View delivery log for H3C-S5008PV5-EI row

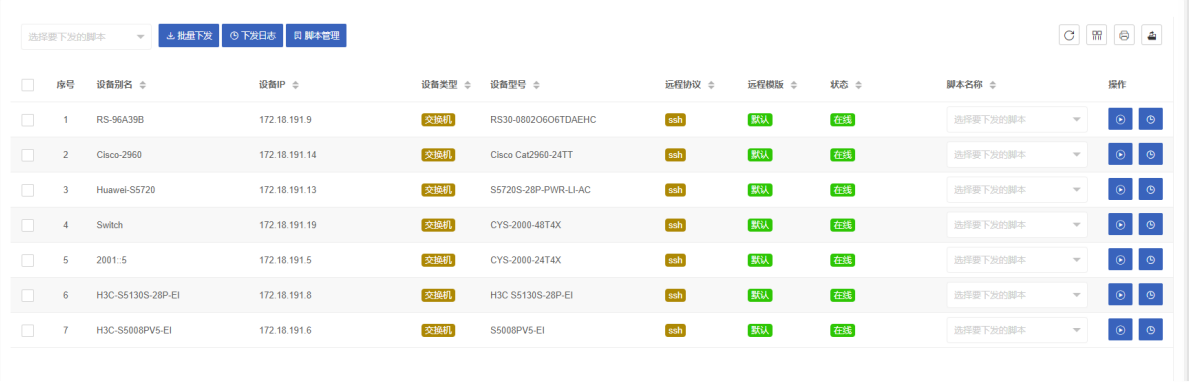[x=1151, y=330]
